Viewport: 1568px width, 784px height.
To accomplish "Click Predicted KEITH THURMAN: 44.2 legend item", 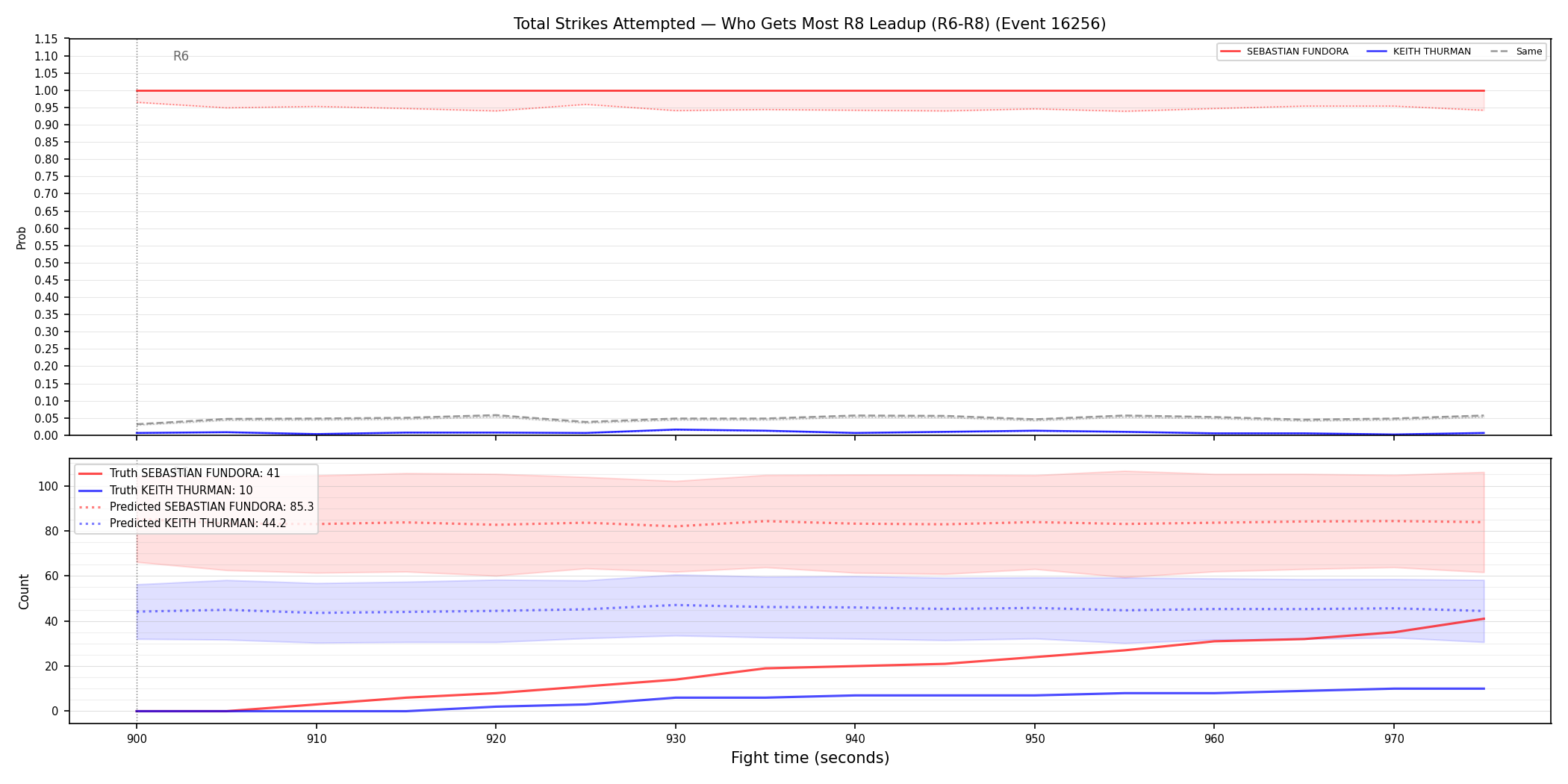I will pos(182,523).
